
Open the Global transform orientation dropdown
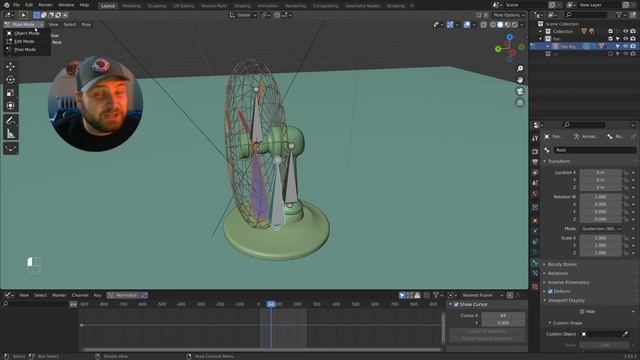242,15
